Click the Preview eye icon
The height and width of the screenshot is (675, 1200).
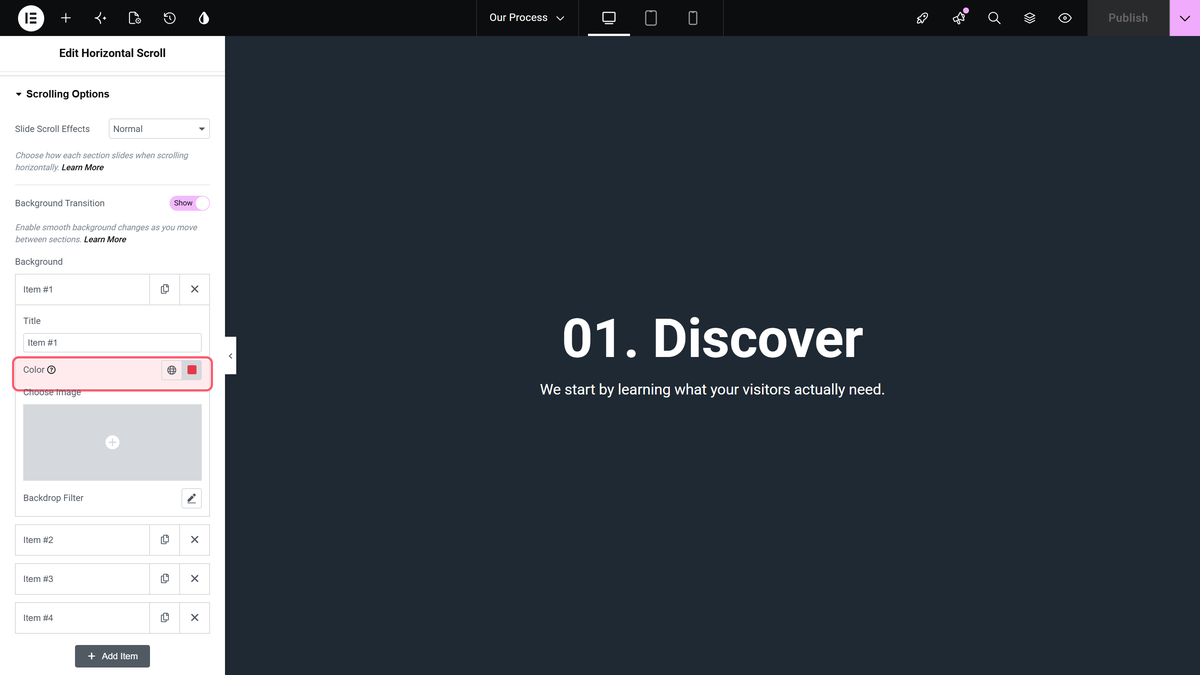(x=1065, y=18)
